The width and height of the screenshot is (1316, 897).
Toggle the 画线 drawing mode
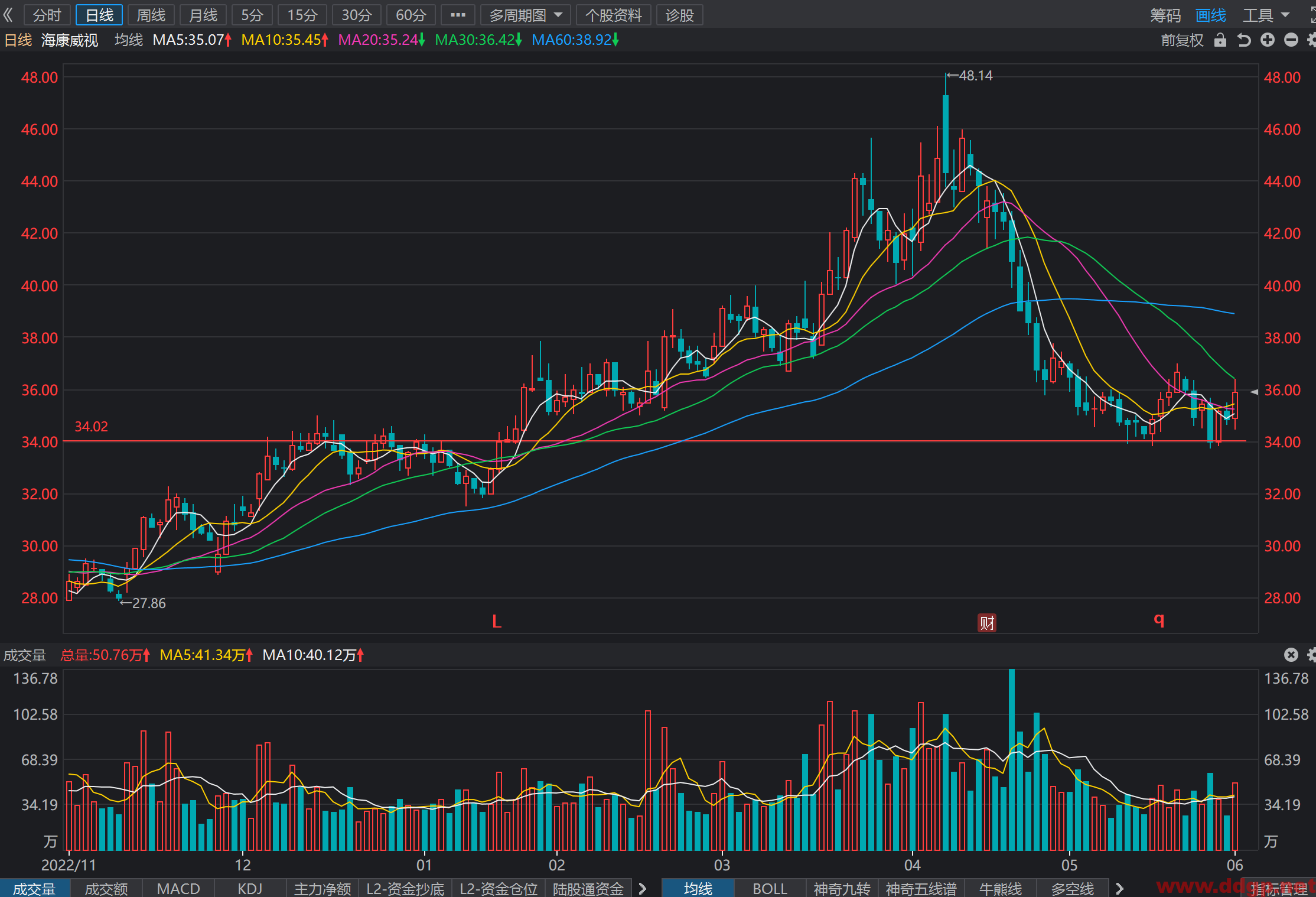click(1211, 15)
